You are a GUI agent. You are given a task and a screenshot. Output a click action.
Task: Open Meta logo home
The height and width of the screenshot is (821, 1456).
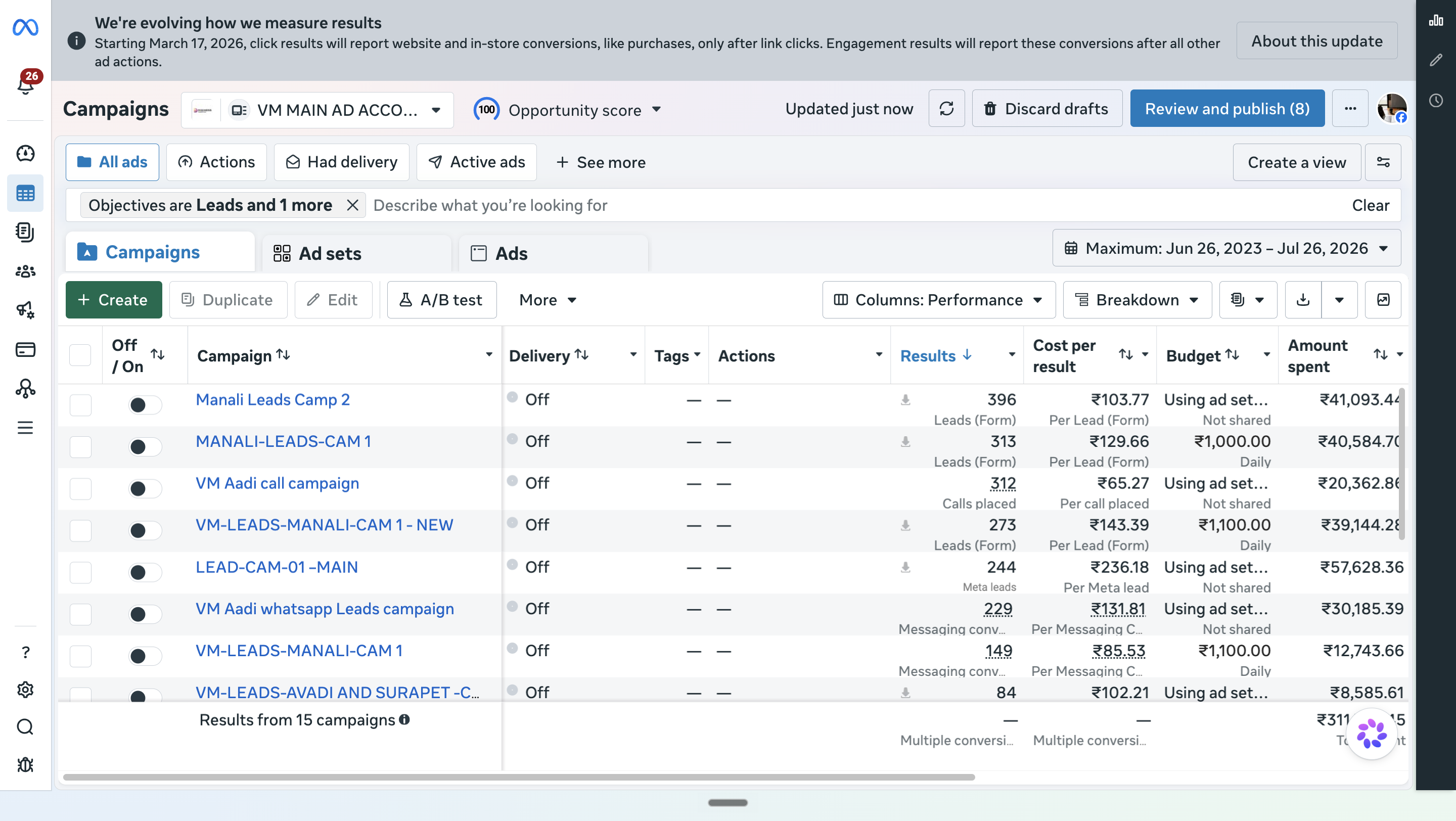click(25, 27)
